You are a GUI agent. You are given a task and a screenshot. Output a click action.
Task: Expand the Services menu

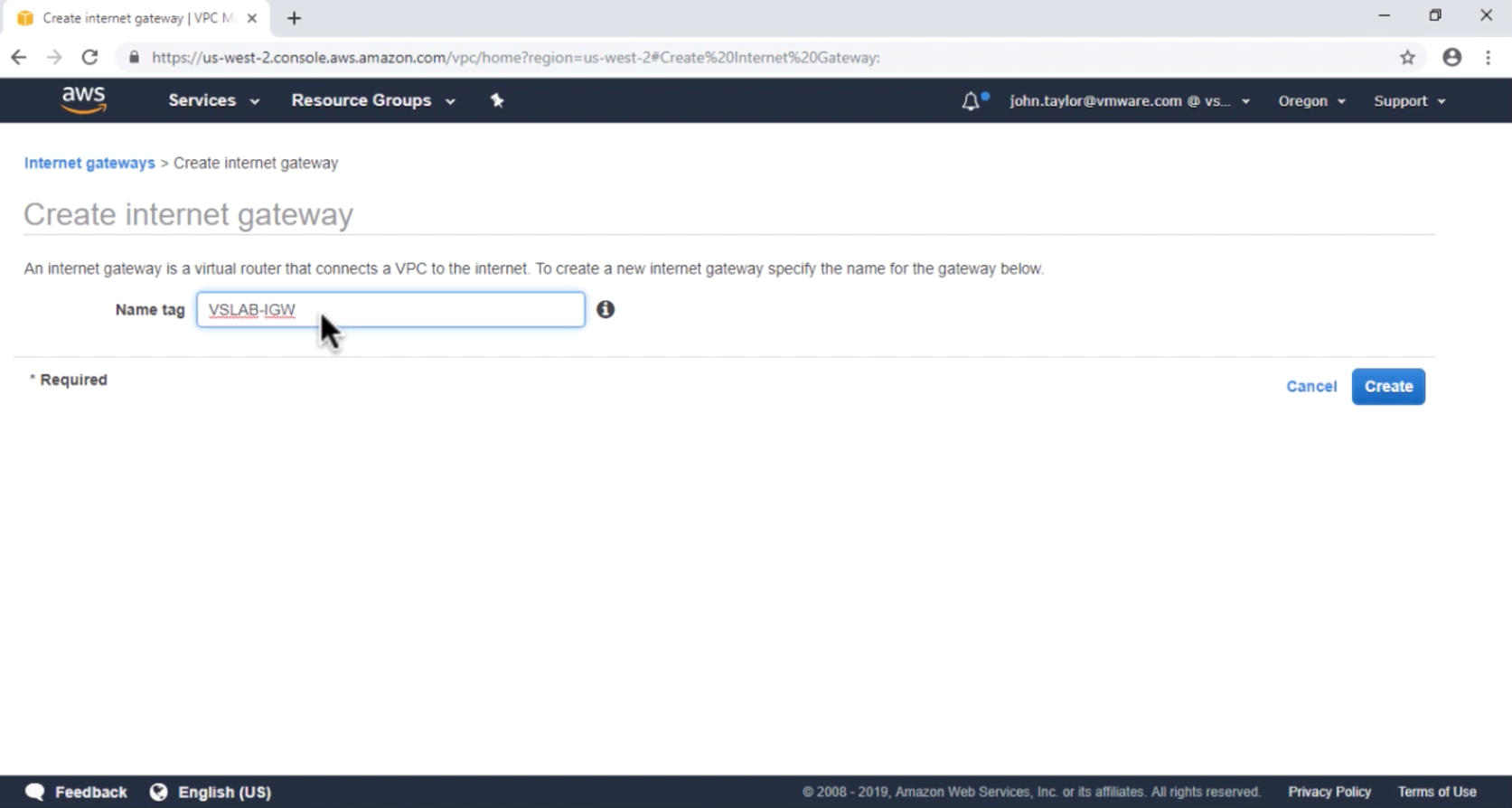click(x=213, y=100)
